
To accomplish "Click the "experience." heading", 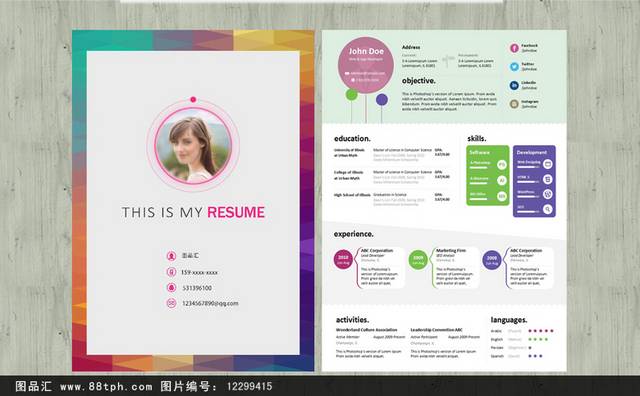I will [x=353, y=234].
